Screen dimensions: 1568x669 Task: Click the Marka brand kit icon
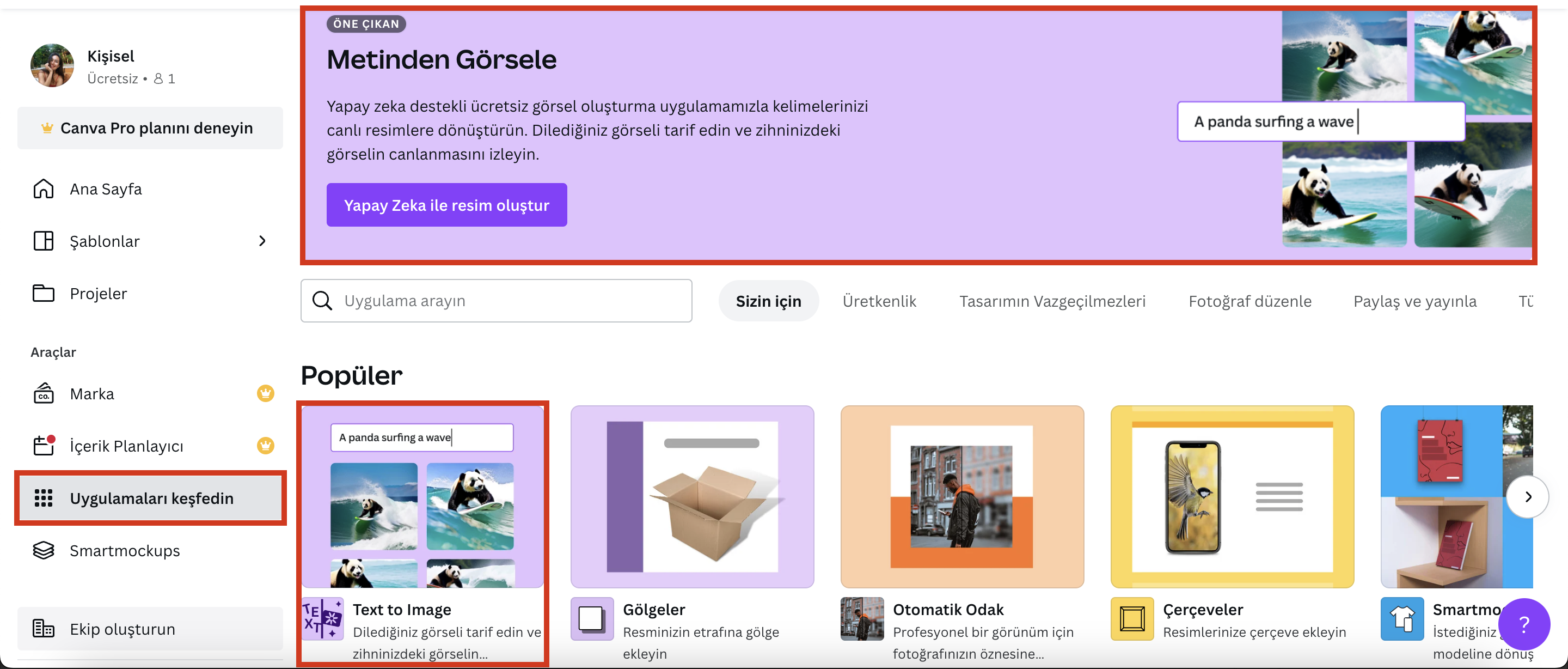[x=43, y=393]
